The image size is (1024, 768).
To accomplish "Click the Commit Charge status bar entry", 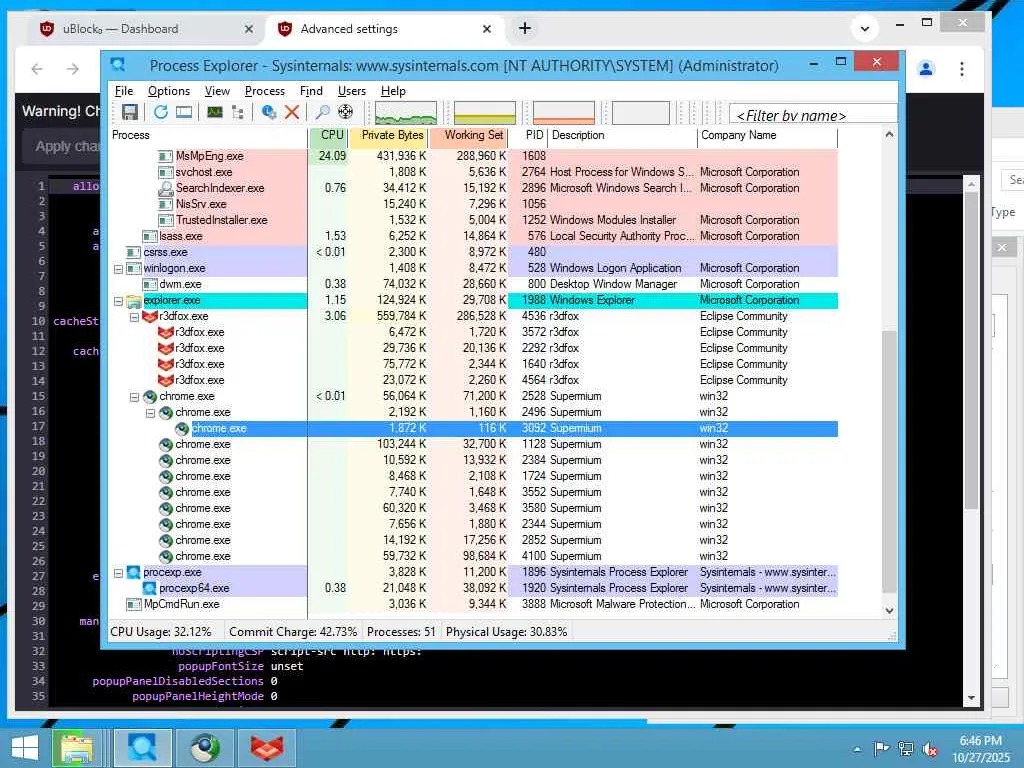I will (x=293, y=632).
